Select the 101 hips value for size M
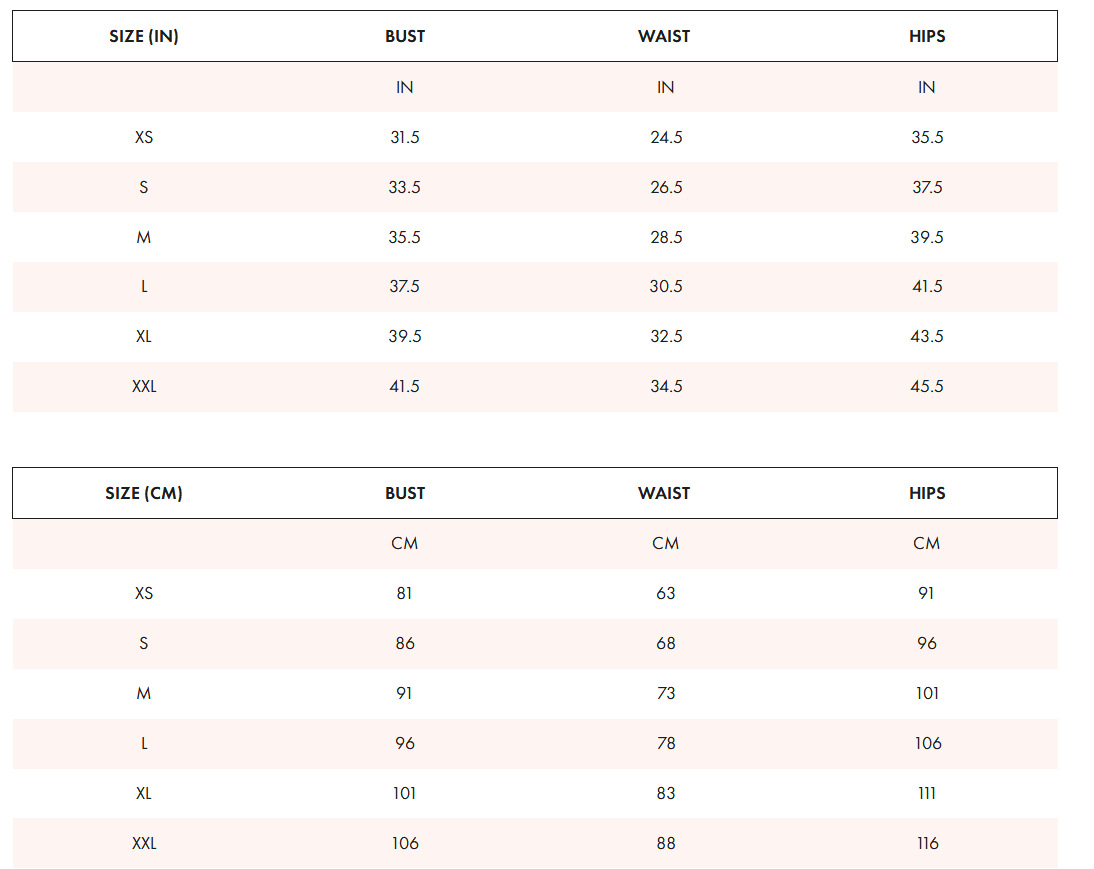Screen dimensions: 1094x869 coord(927,693)
